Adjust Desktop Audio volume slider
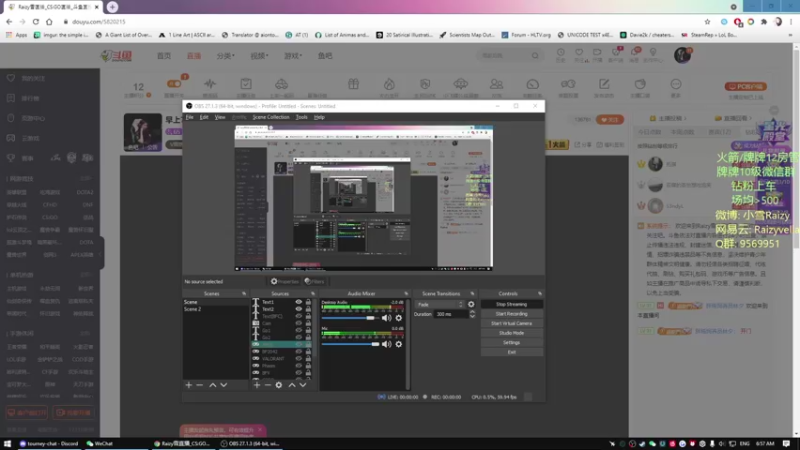Screen dimensions: 800x450 350,318
